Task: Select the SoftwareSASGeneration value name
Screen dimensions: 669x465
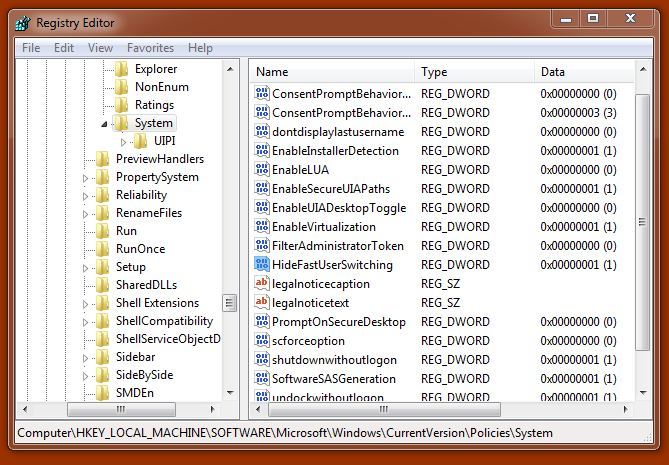Action: (334, 378)
